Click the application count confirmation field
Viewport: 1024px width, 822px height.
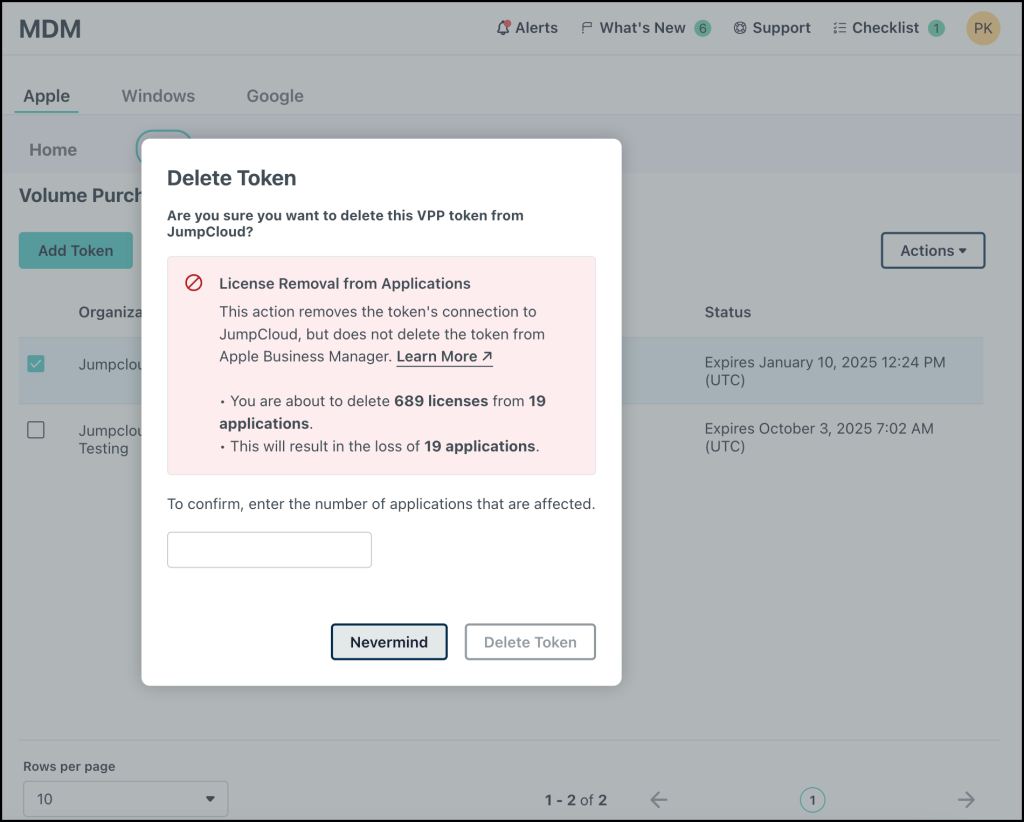pos(269,549)
